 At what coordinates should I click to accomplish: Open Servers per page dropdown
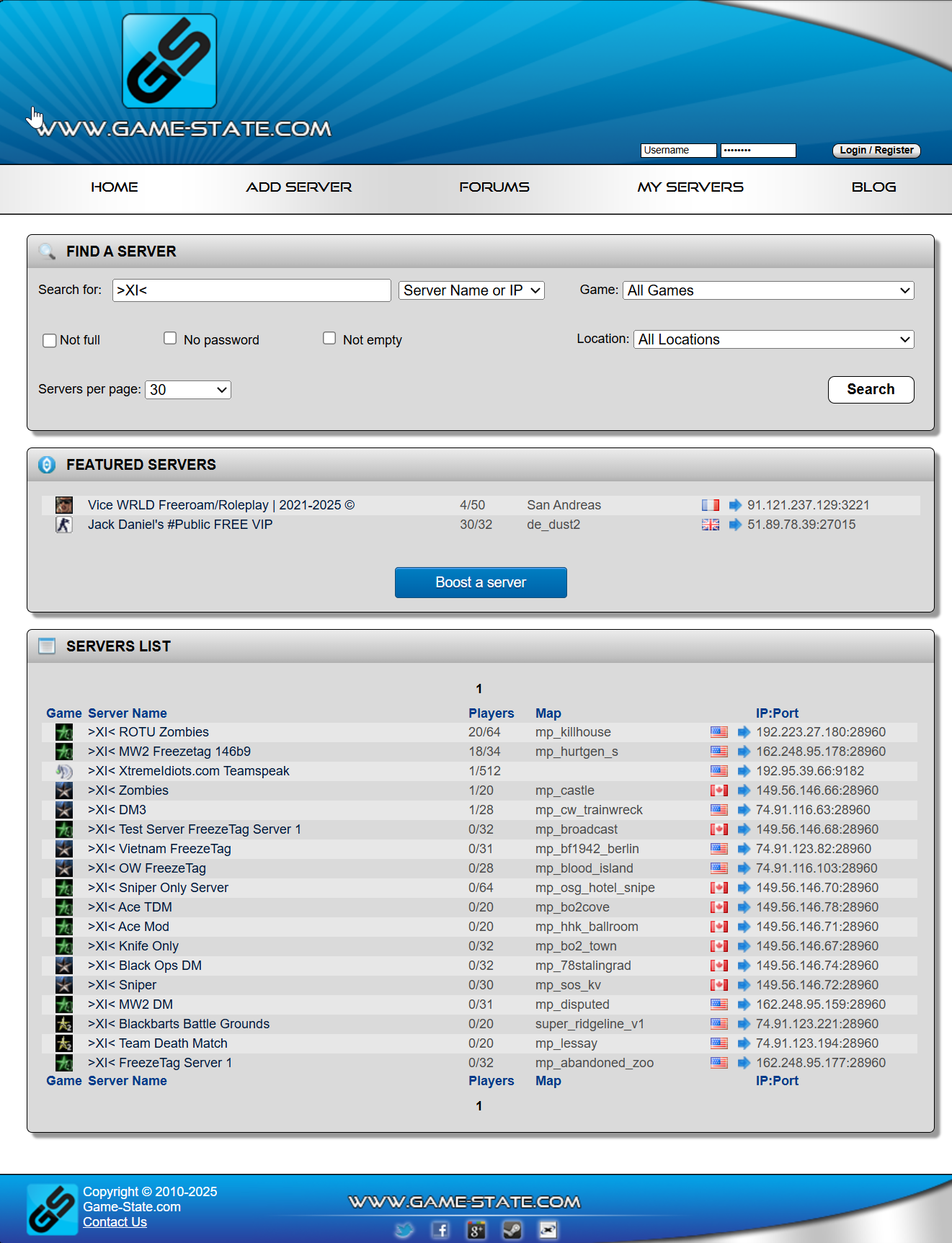coord(188,390)
